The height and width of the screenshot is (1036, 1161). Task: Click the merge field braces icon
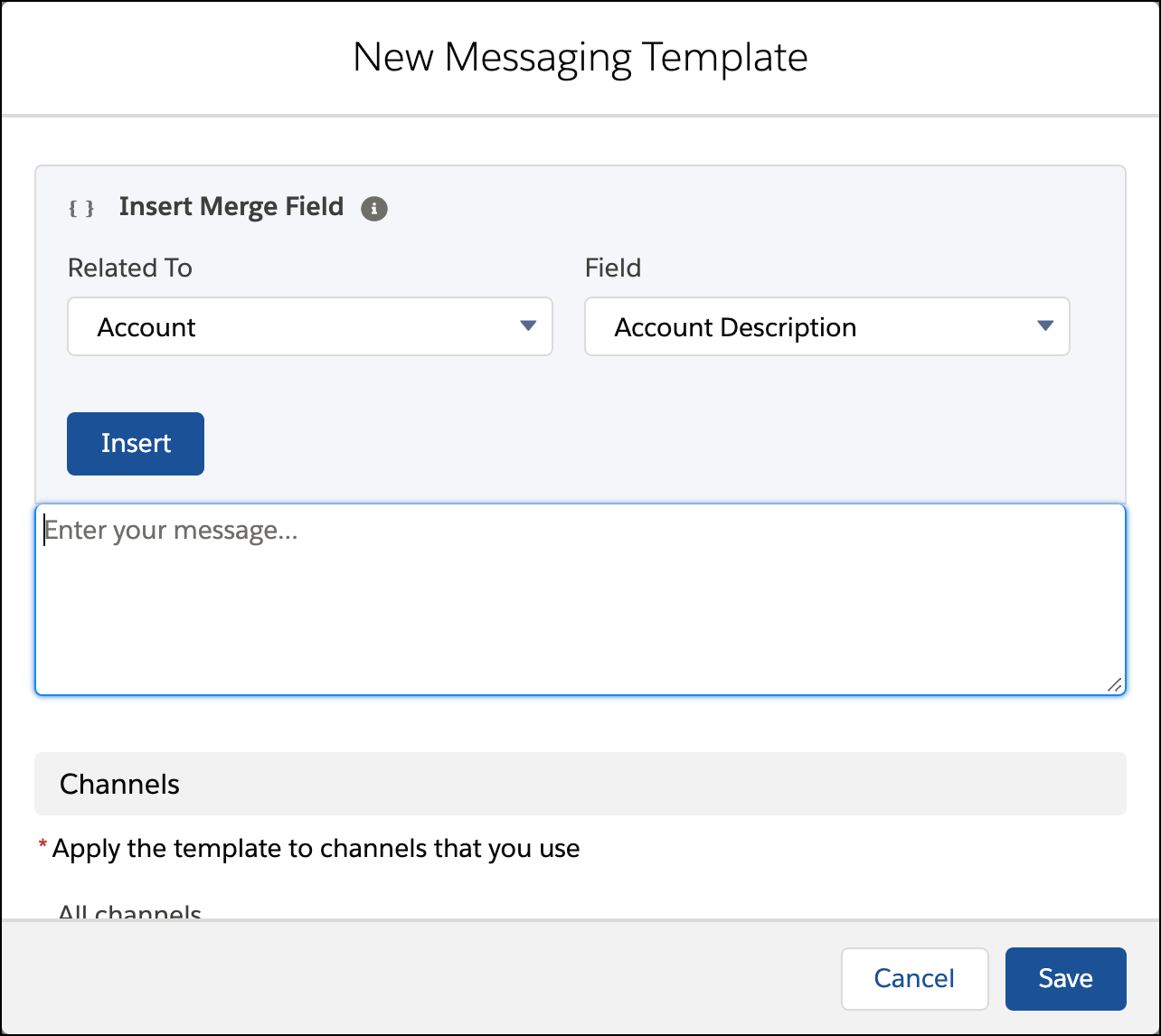click(x=81, y=207)
